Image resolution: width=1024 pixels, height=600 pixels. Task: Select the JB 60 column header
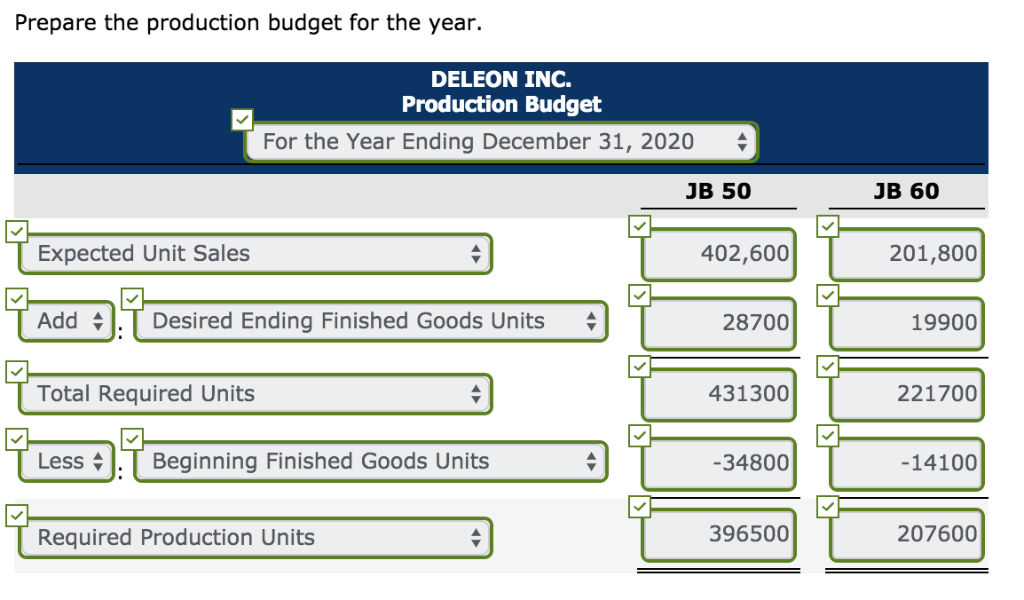(905, 190)
